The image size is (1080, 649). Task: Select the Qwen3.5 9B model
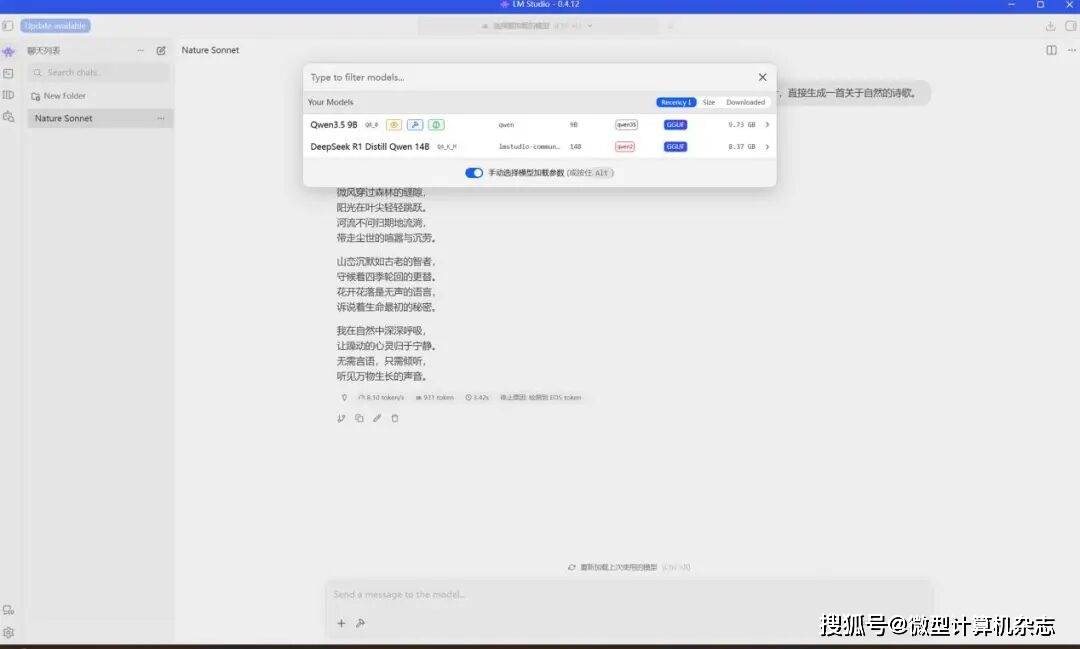click(539, 125)
